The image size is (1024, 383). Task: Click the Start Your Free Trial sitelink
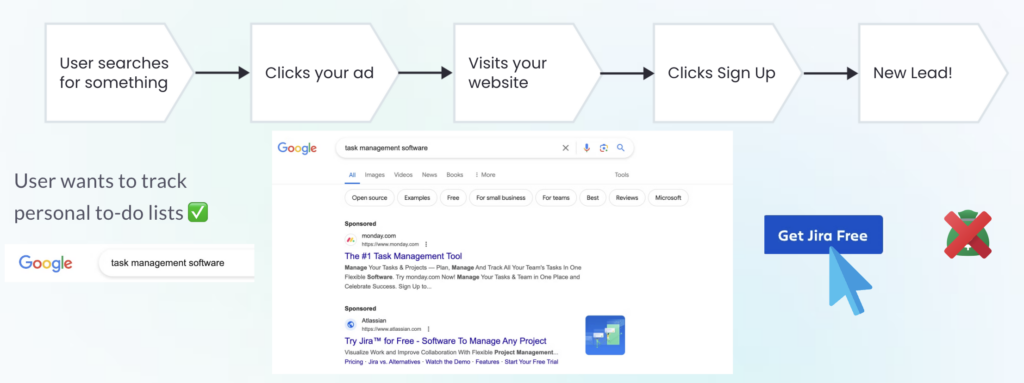pos(531,361)
